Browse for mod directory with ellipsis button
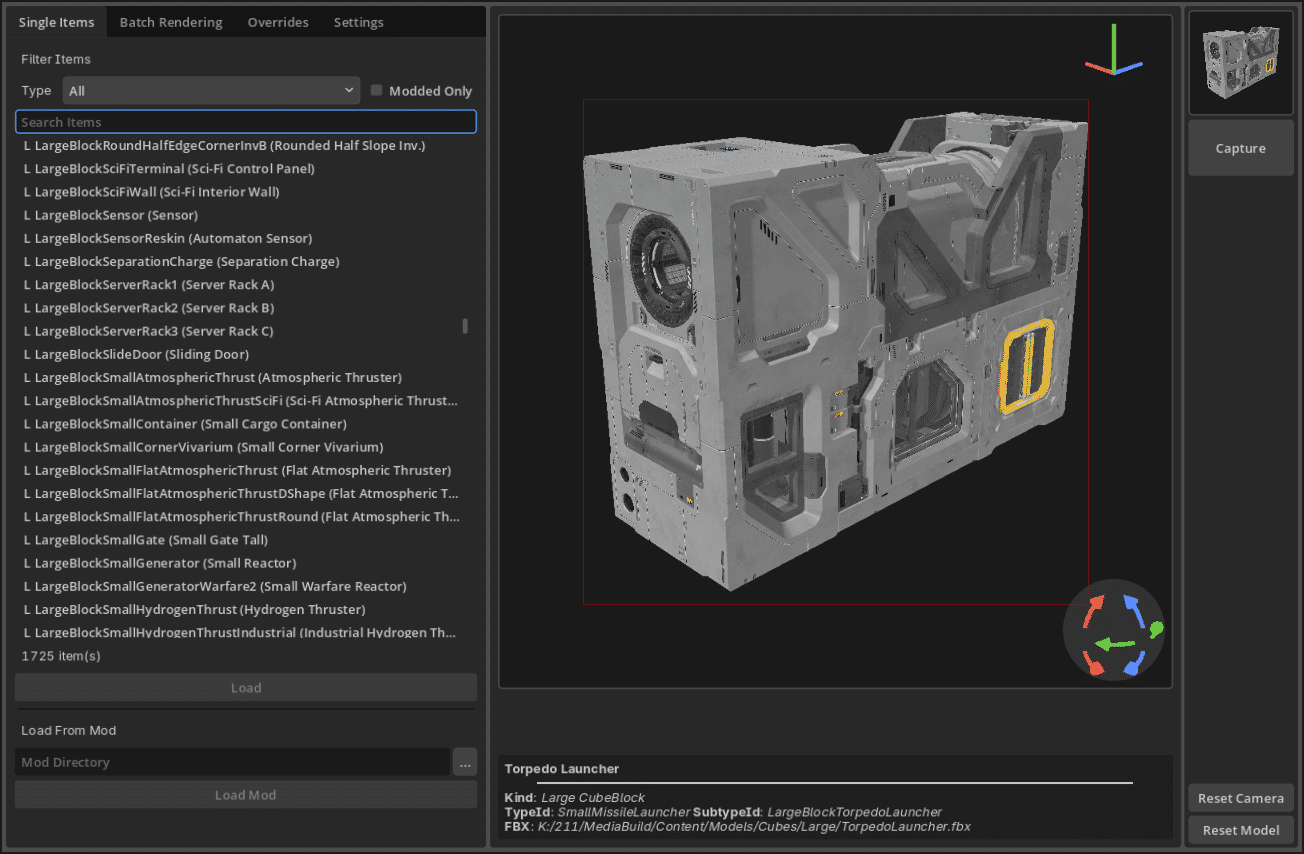This screenshot has height=854, width=1304. click(x=464, y=762)
